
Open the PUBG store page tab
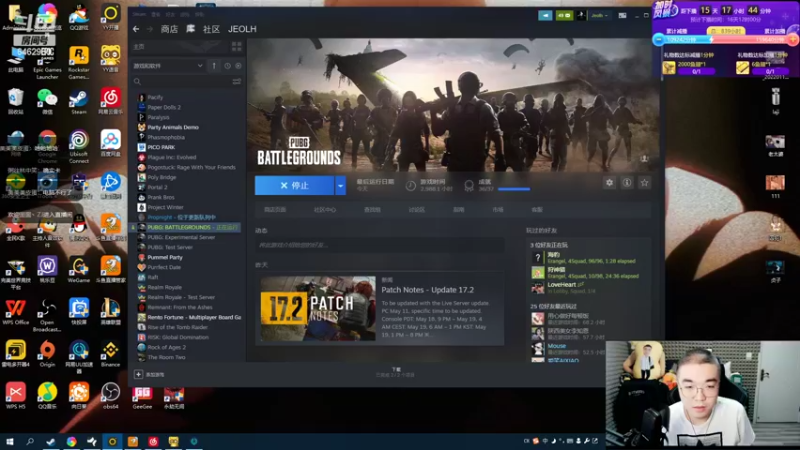[275, 210]
